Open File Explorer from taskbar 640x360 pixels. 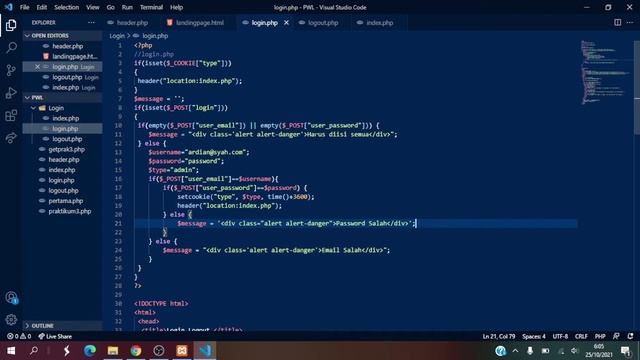click(113, 351)
